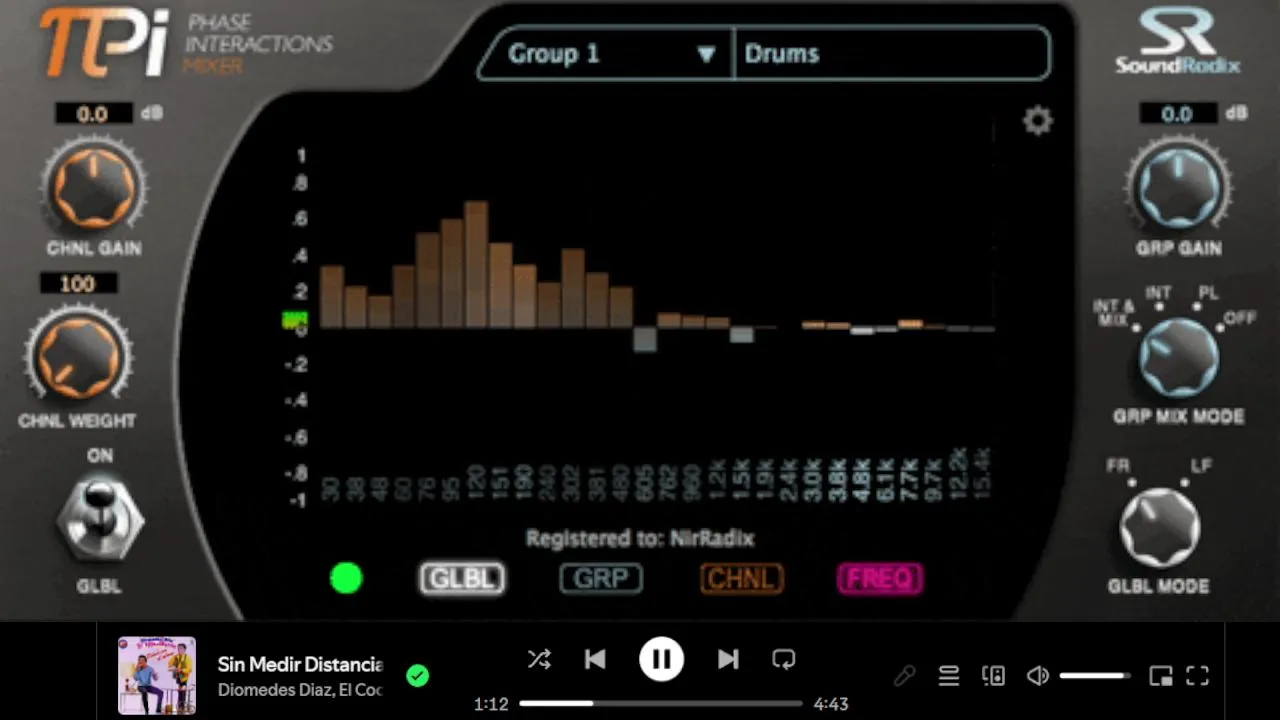Toggle the GRP view button

601,578
